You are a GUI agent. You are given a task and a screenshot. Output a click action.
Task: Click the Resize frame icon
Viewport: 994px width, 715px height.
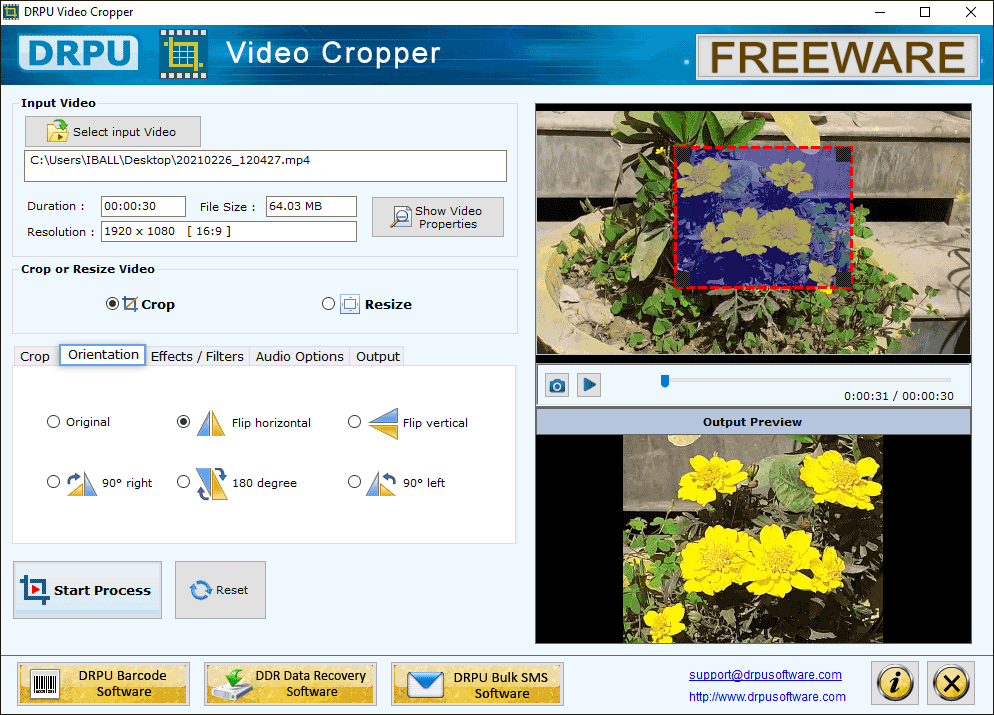[349, 304]
